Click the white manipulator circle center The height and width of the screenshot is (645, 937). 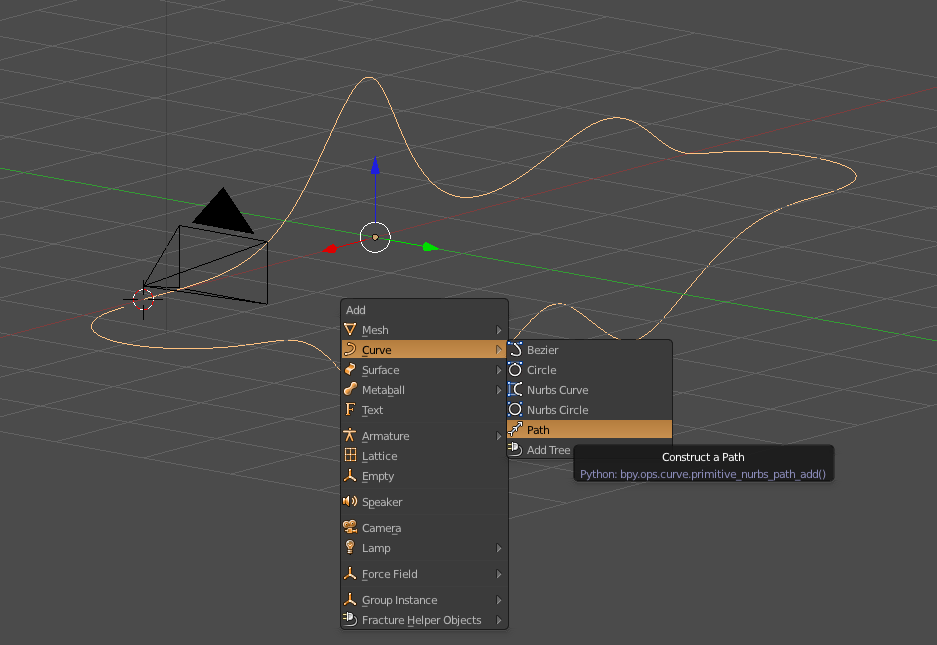pos(375,237)
